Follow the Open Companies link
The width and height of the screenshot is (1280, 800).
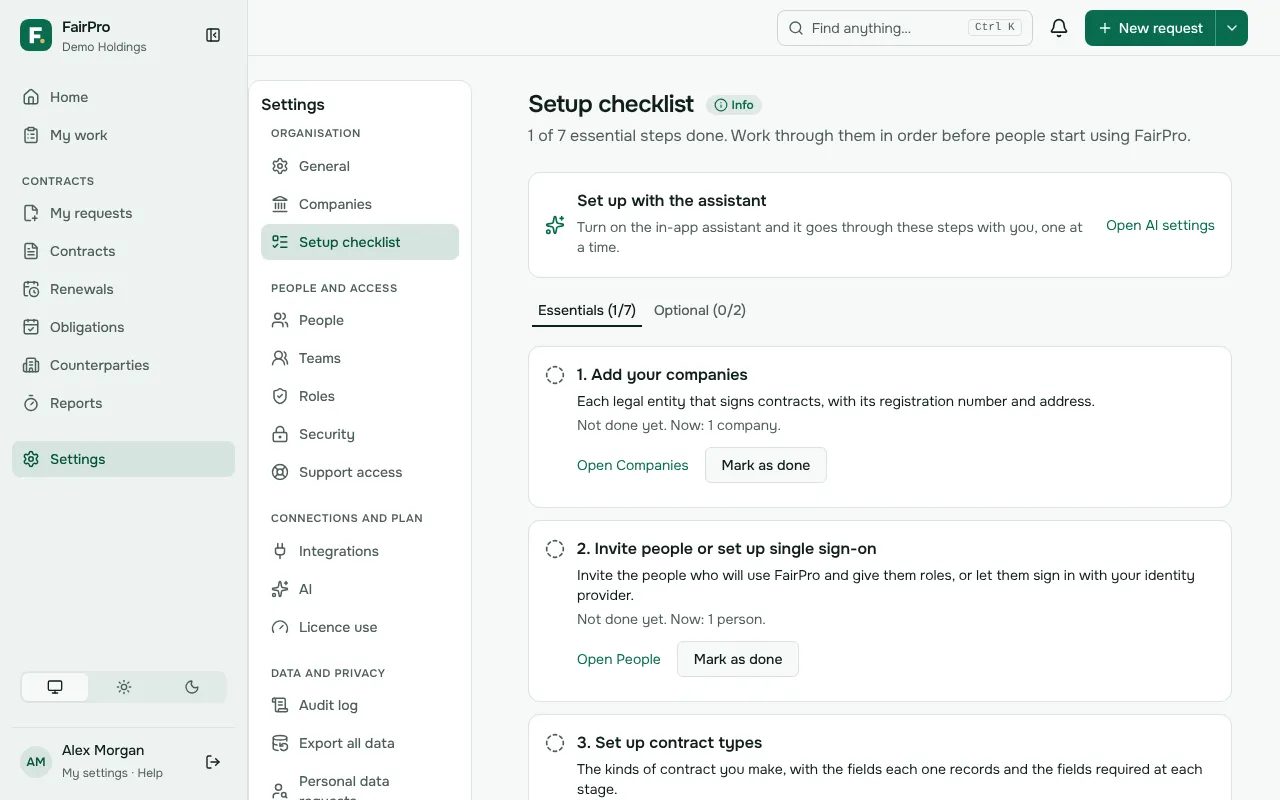tap(633, 465)
